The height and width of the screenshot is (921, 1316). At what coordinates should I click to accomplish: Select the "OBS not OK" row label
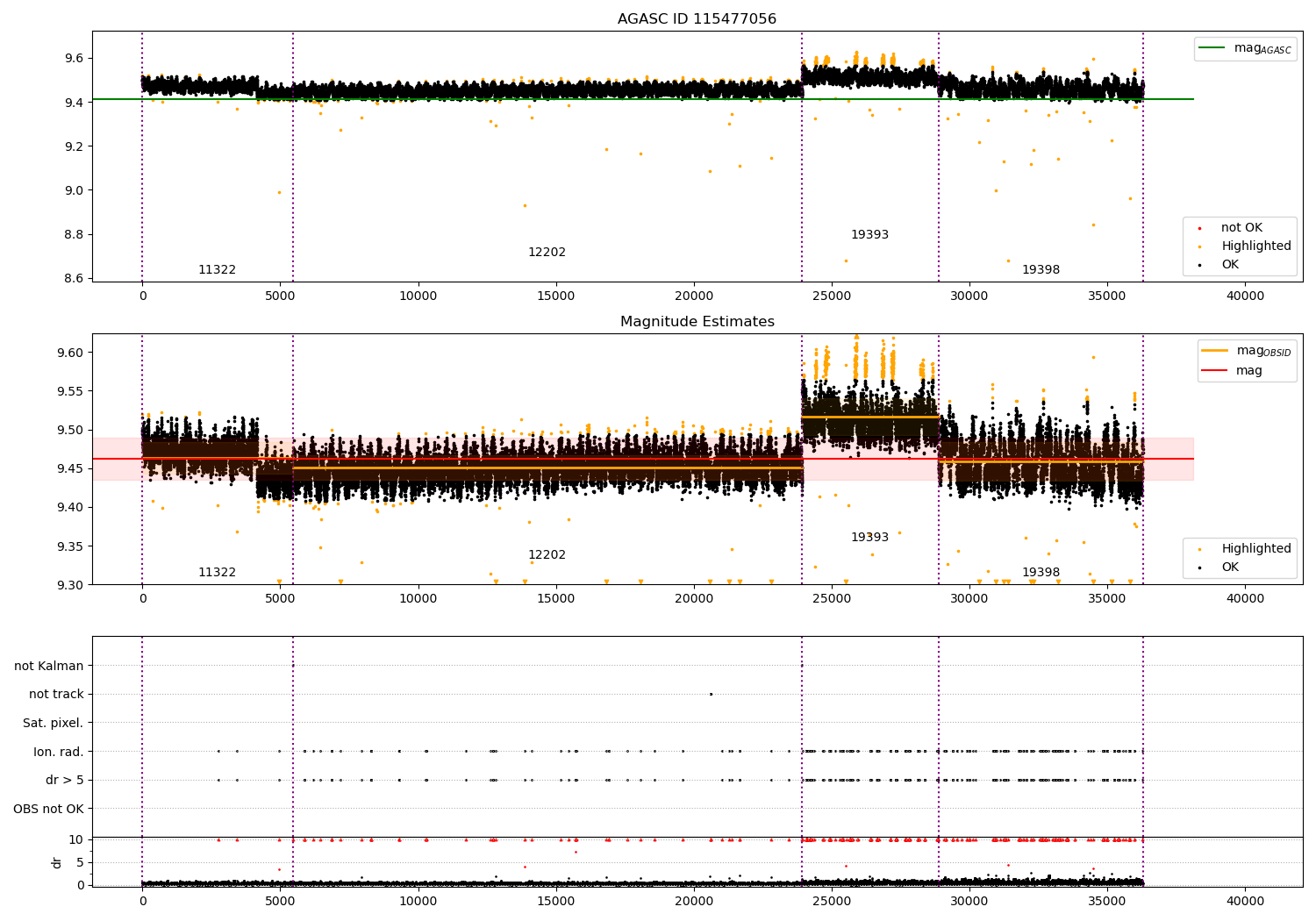(49, 809)
